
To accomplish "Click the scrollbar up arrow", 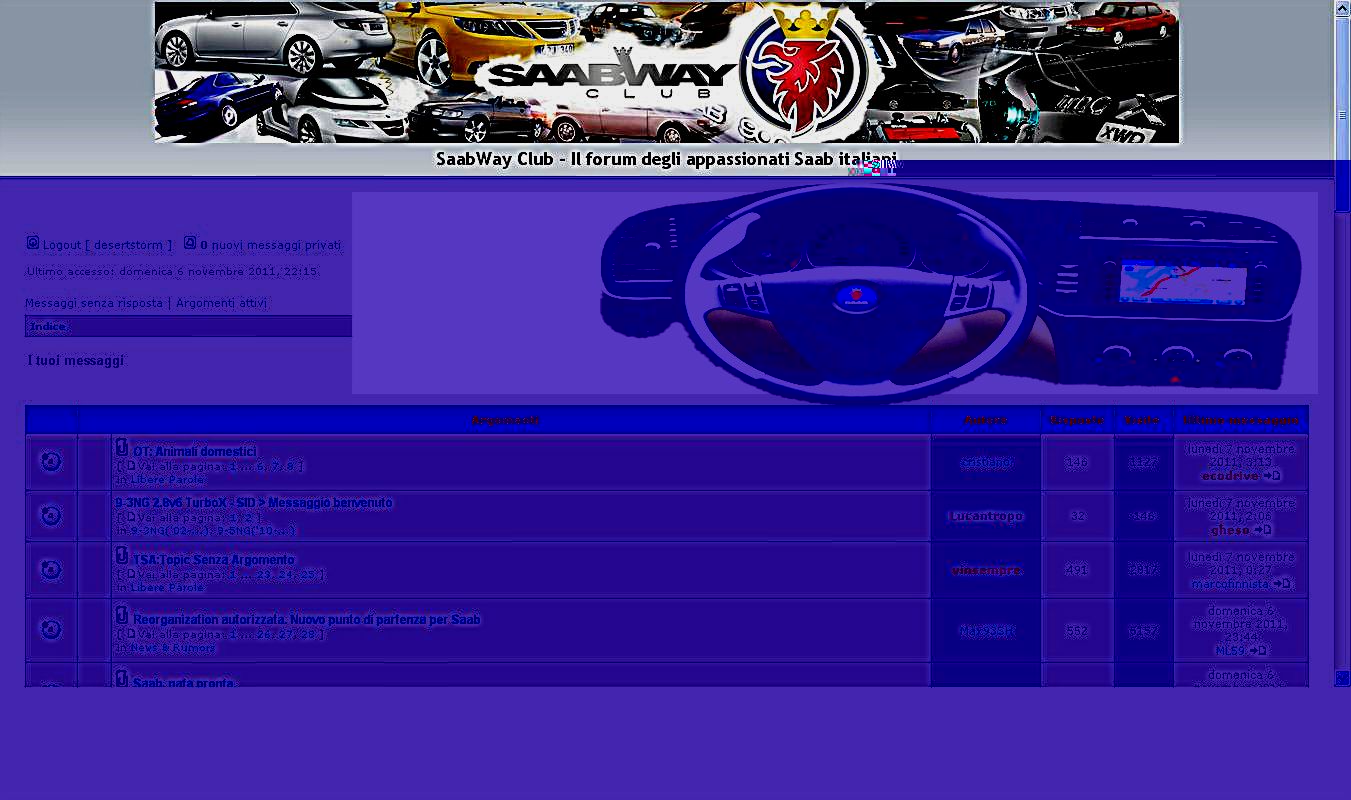I will (x=1342, y=8).
